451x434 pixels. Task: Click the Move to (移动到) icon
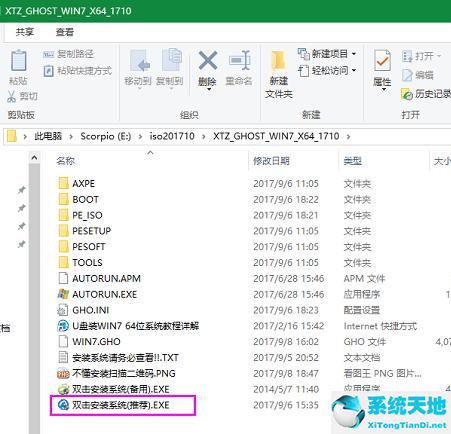pyautogui.click(x=139, y=61)
